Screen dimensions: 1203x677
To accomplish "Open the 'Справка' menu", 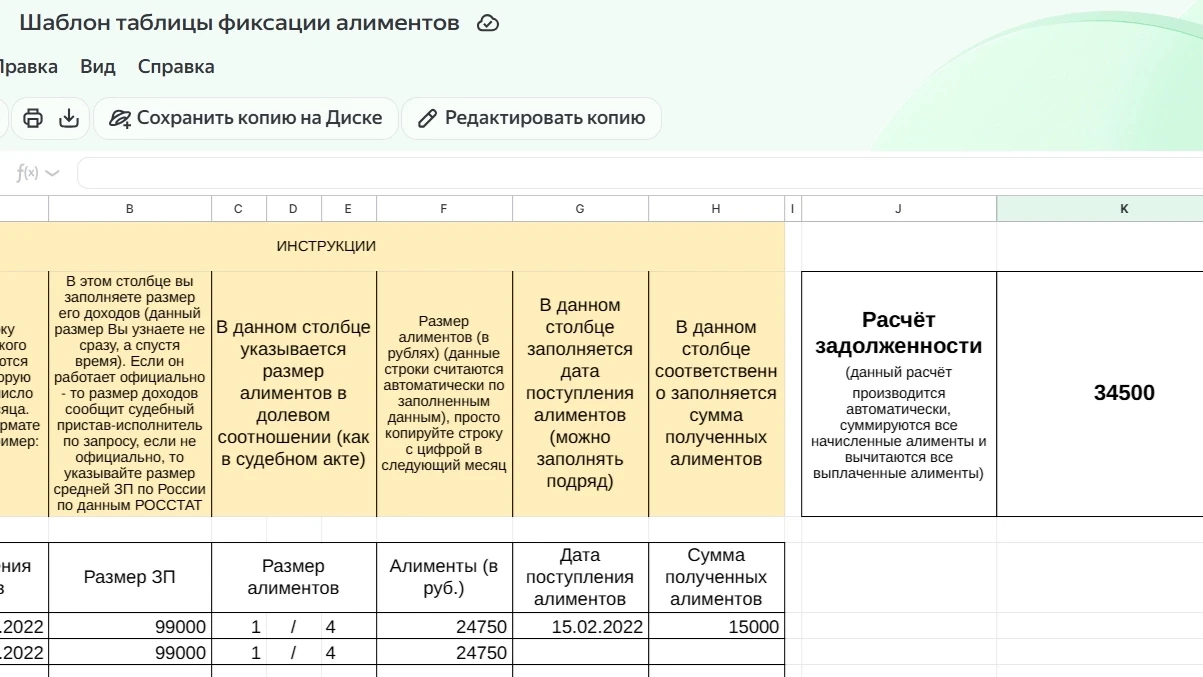I will (176, 67).
